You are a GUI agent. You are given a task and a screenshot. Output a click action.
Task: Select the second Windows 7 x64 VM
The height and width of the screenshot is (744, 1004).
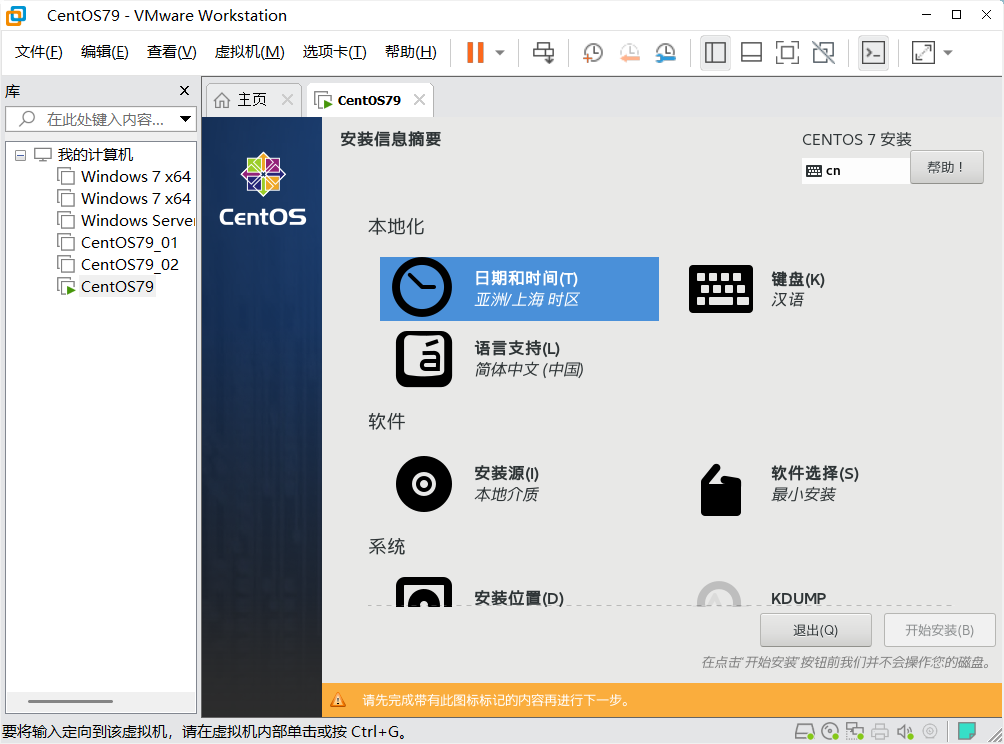point(135,198)
